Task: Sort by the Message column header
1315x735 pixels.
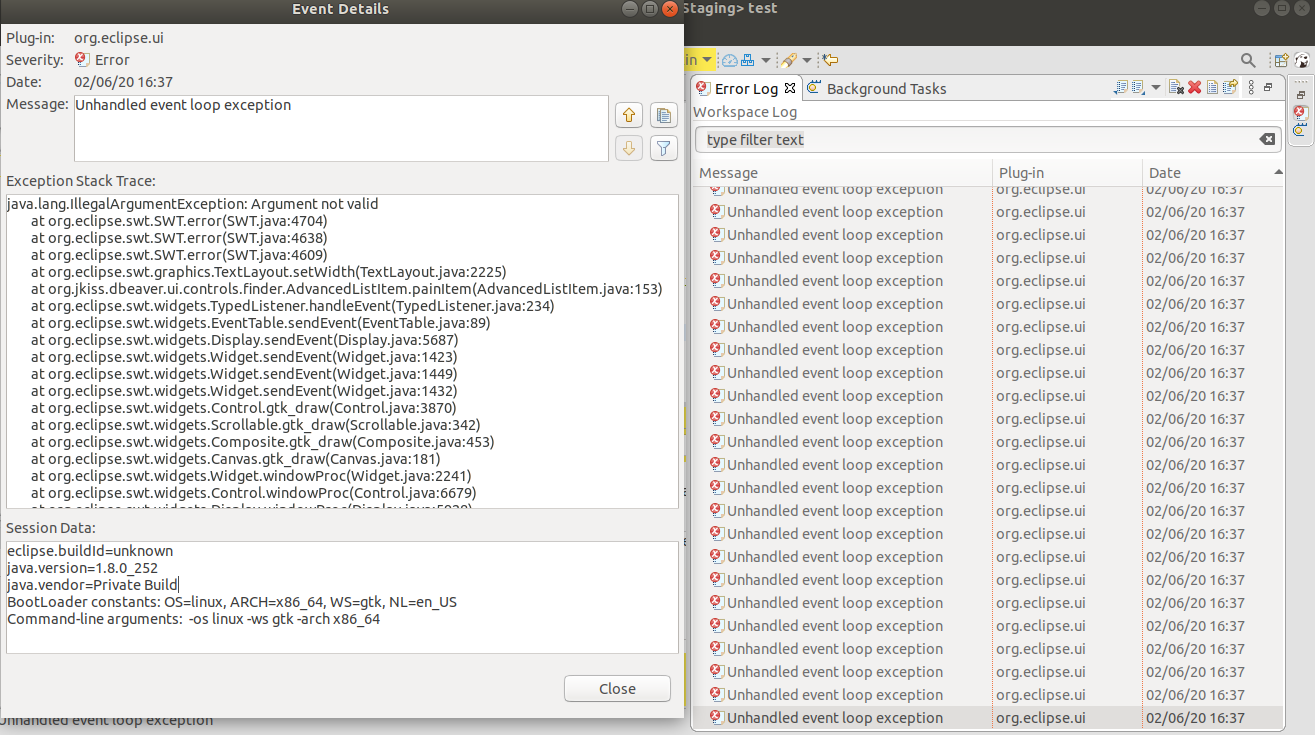Action: (843, 172)
